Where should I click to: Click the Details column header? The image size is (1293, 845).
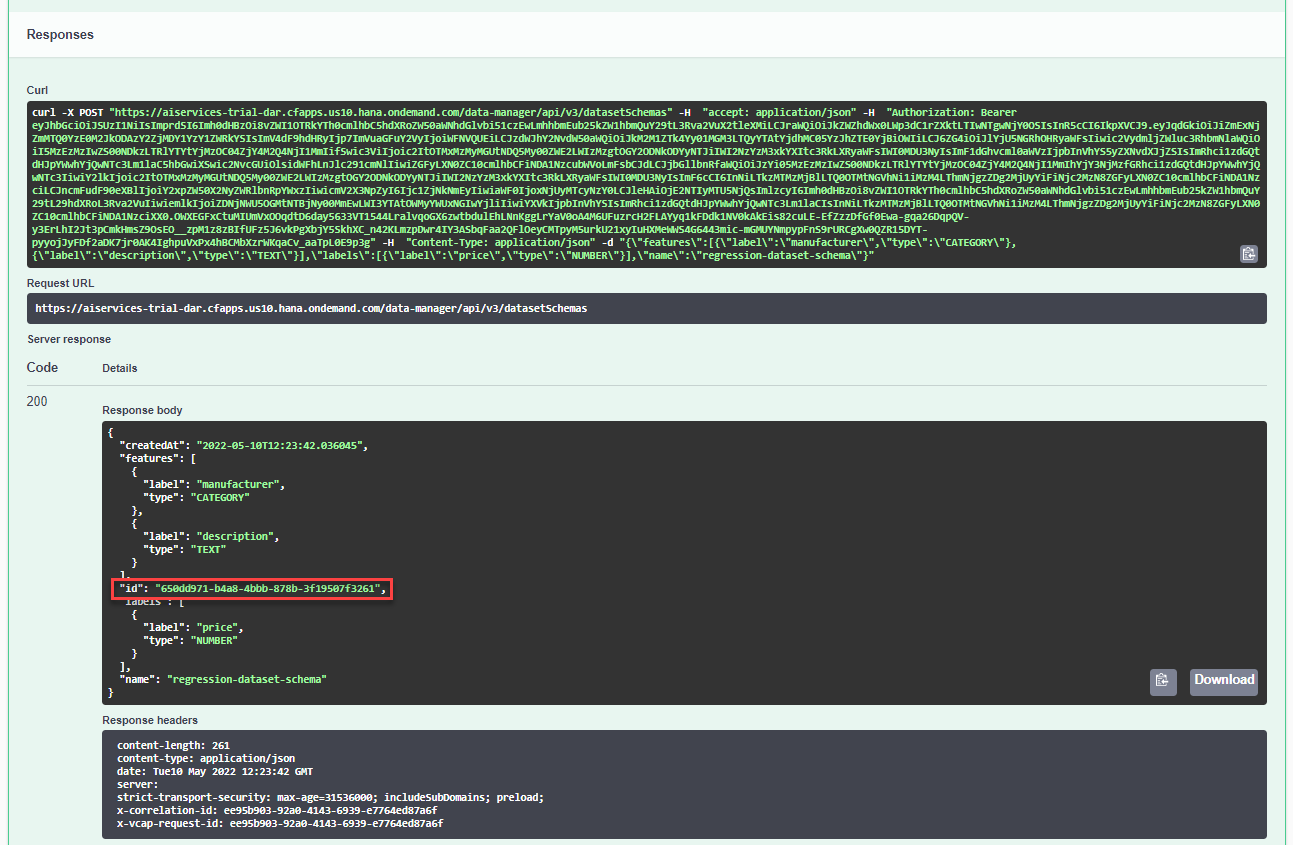(119, 368)
